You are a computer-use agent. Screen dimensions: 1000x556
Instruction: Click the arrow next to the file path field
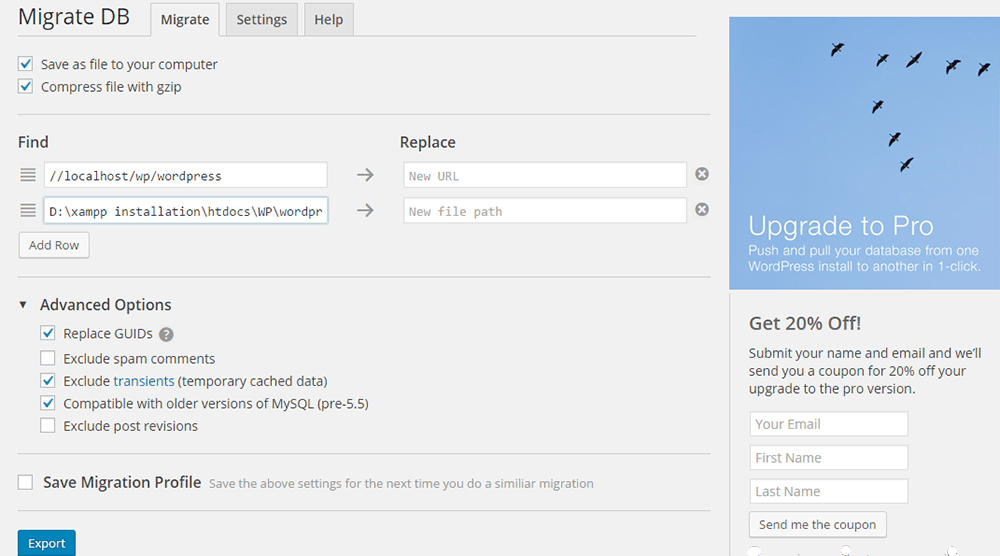pyautogui.click(x=365, y=210)
